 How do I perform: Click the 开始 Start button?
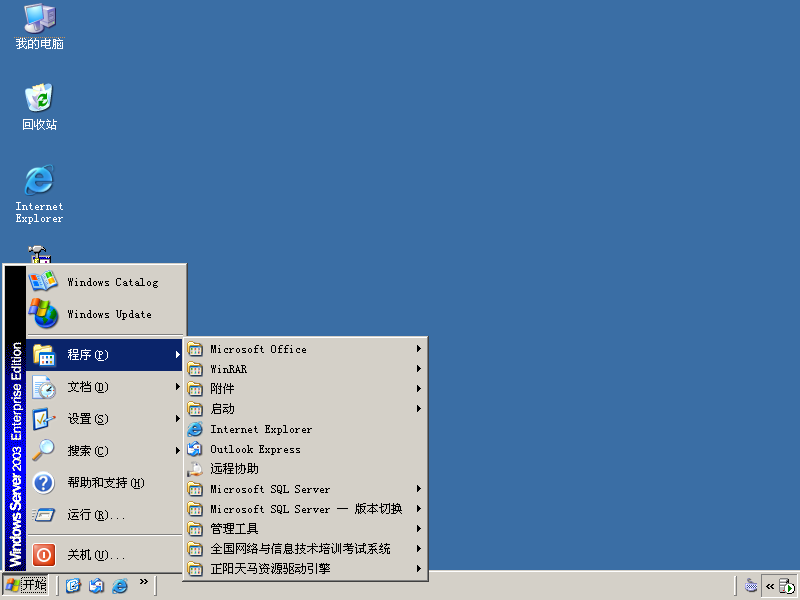point(26,585)
